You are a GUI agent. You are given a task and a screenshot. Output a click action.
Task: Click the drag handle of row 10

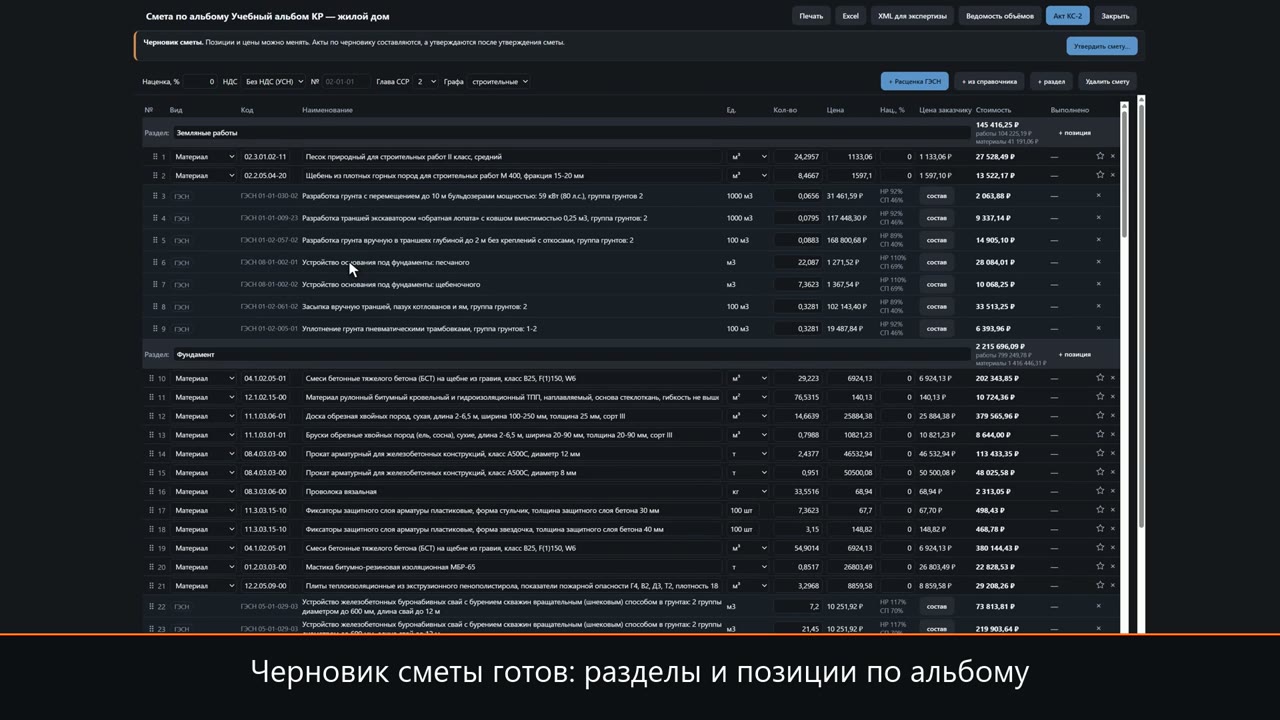[155, 379]
